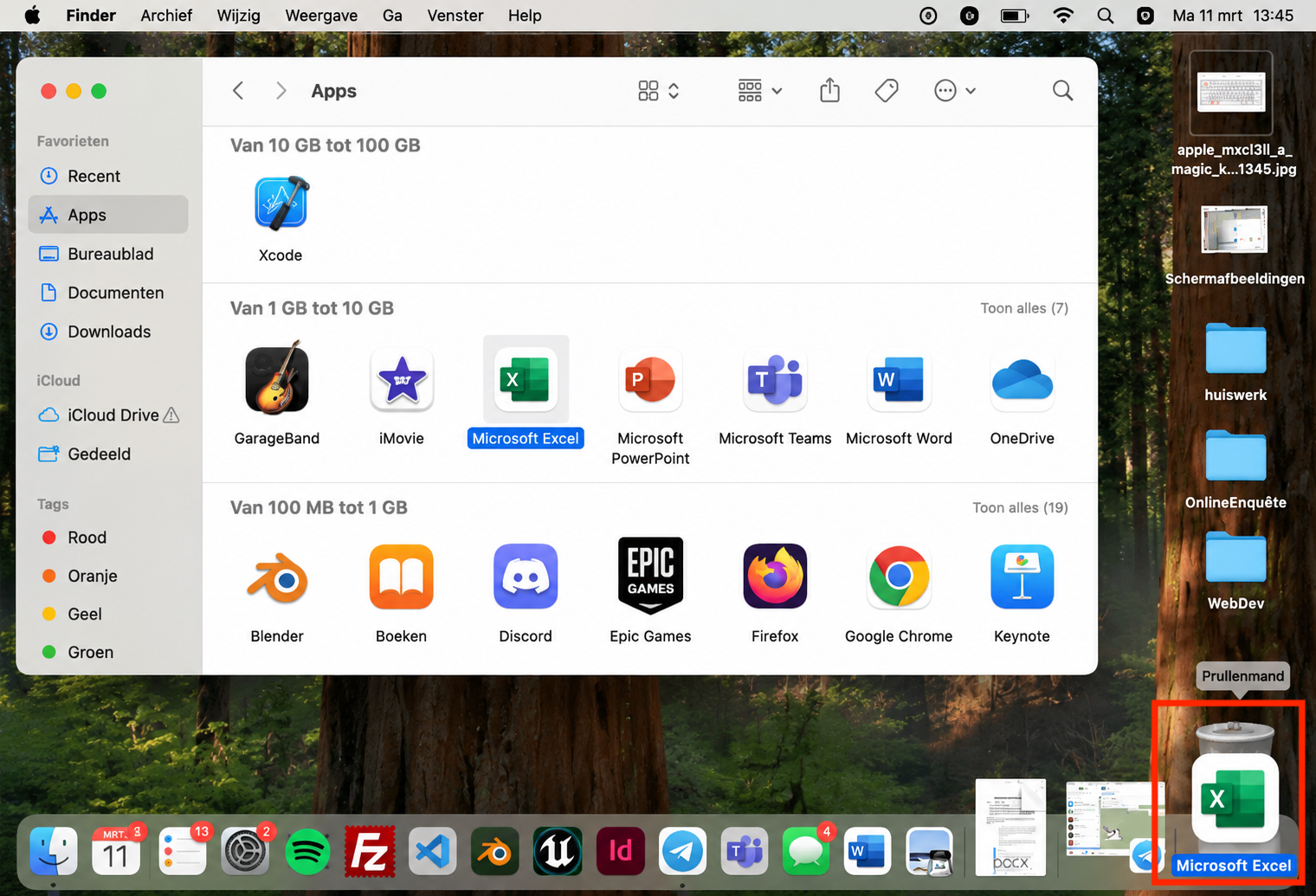Select the Microsoft PowerPoint app icon

650,379
